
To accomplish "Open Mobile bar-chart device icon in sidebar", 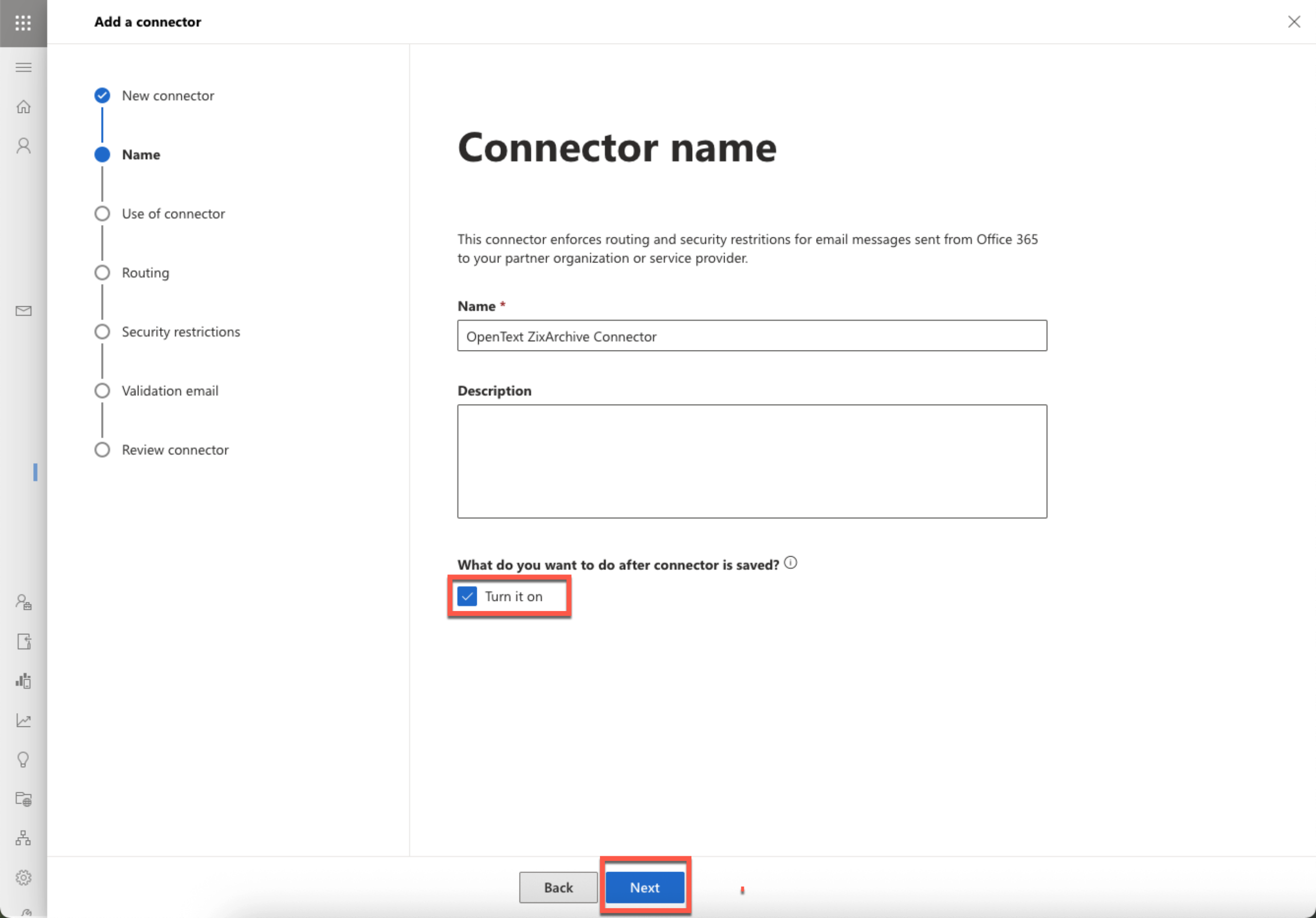I will tap(24, 680).
